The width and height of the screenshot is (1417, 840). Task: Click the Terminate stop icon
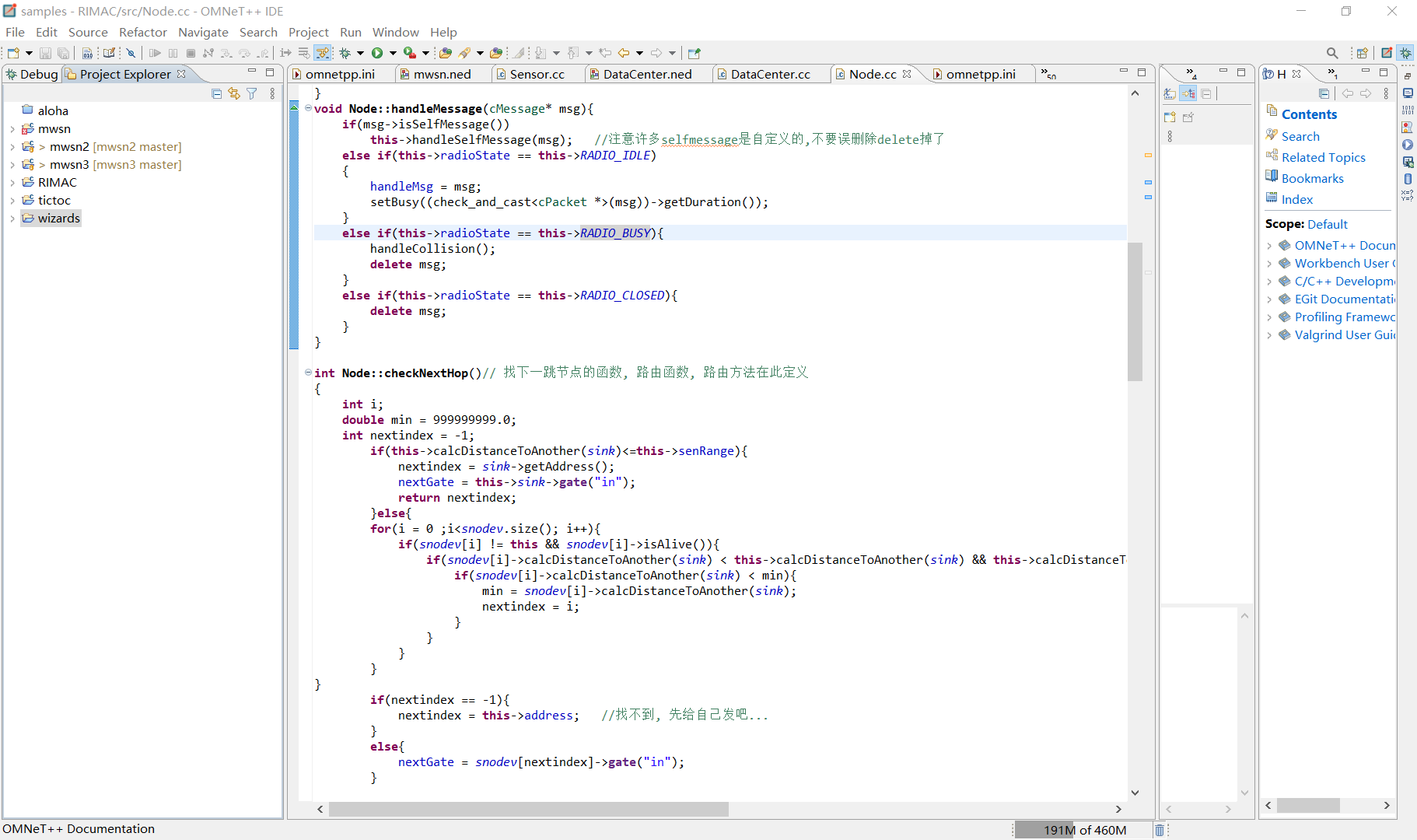click(191, 53)
